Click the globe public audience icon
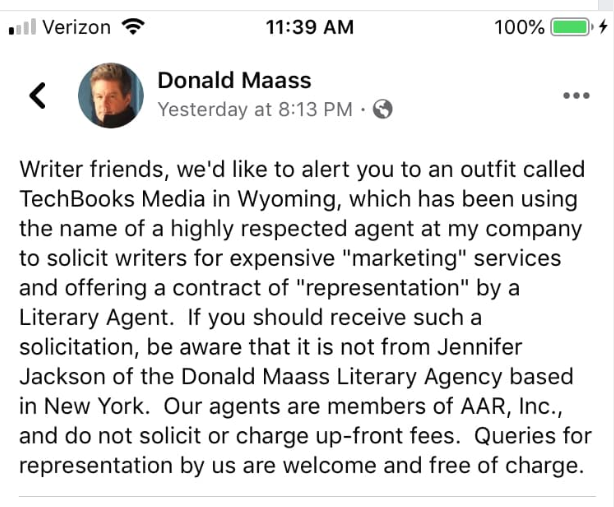614x507 pixels. pos(382,110)
